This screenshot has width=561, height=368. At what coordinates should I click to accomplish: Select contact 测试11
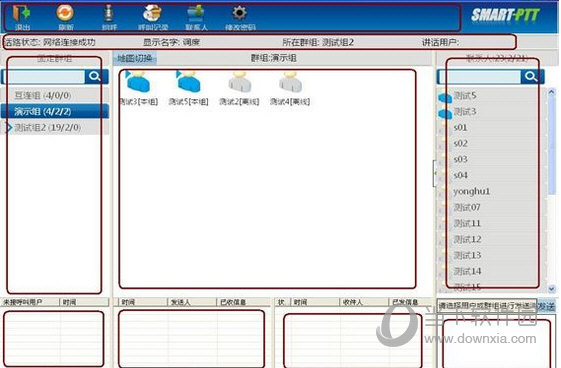(x=492, y=224)
